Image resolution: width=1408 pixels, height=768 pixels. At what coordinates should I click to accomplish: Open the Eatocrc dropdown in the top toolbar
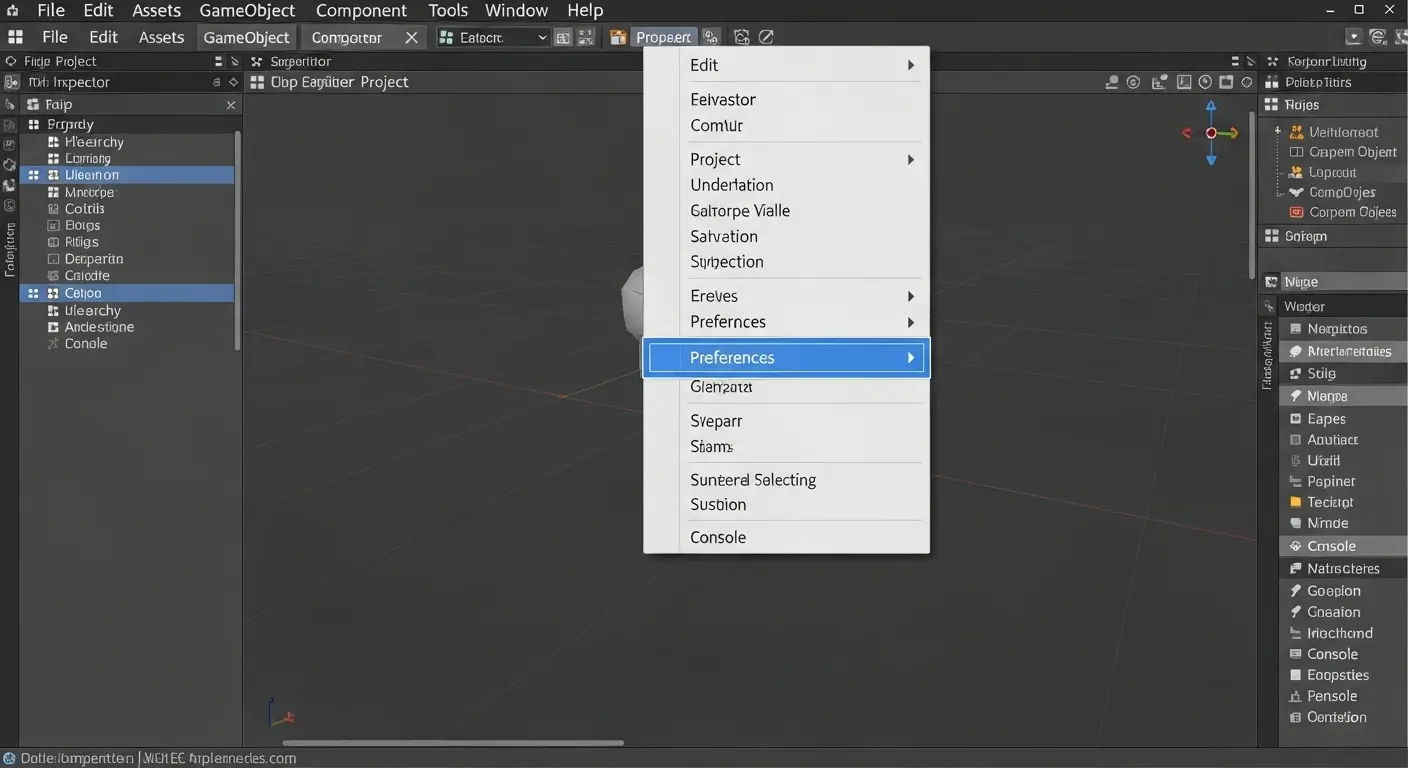click(492, 37)
